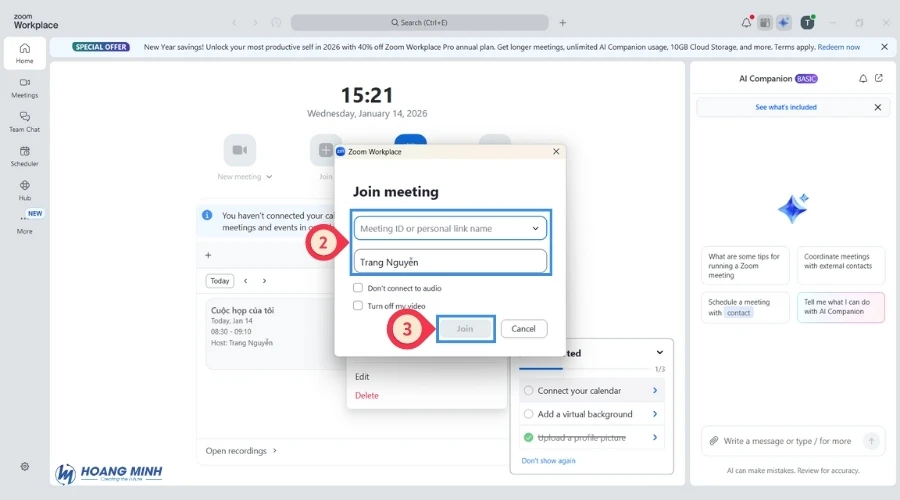Click the New meeting camera icon
The height and width of the screenshot is (500, 900).
[x=239, y=150]
